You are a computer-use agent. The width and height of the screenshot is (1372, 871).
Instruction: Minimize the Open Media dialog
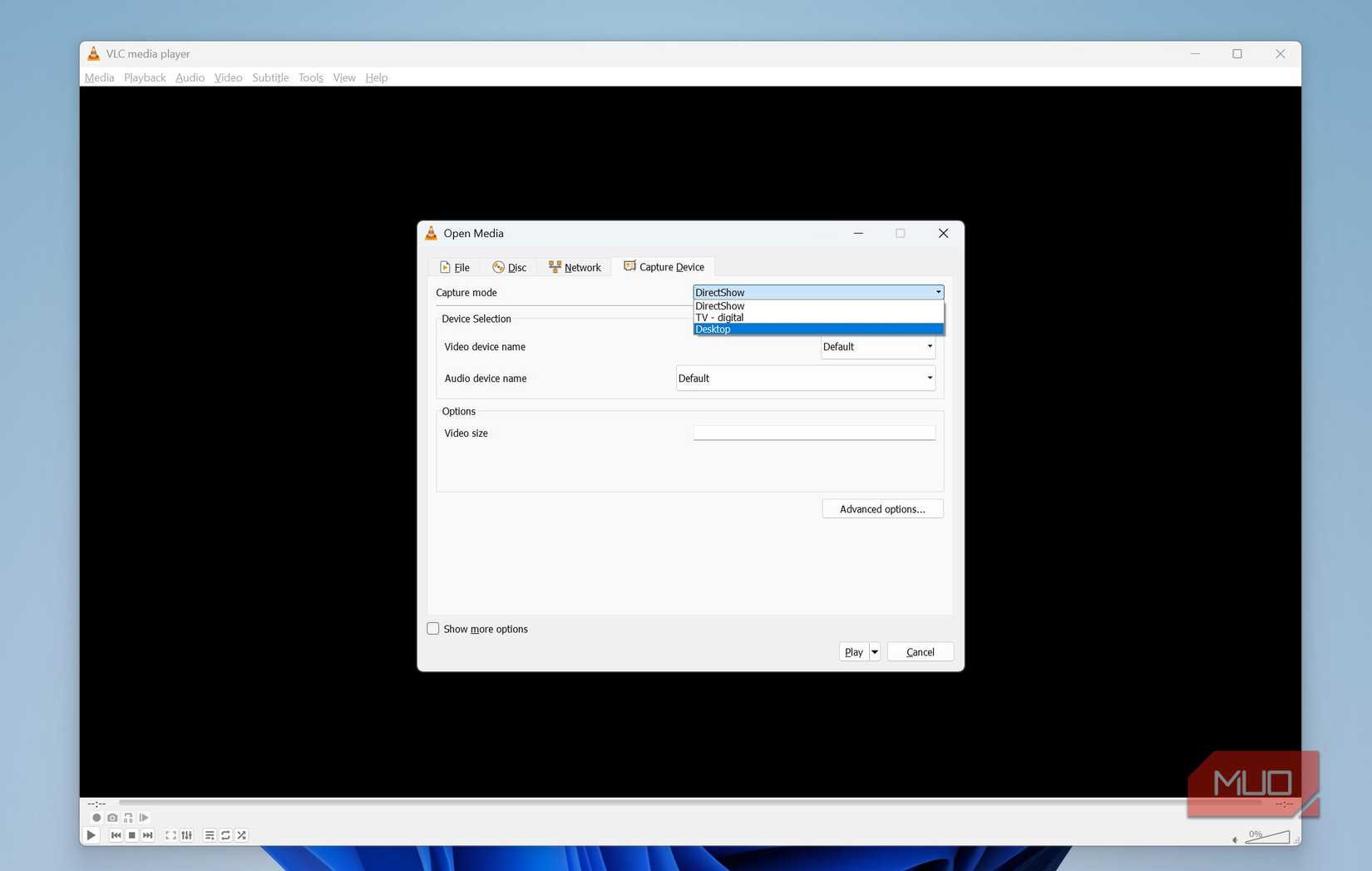(858, 233)
